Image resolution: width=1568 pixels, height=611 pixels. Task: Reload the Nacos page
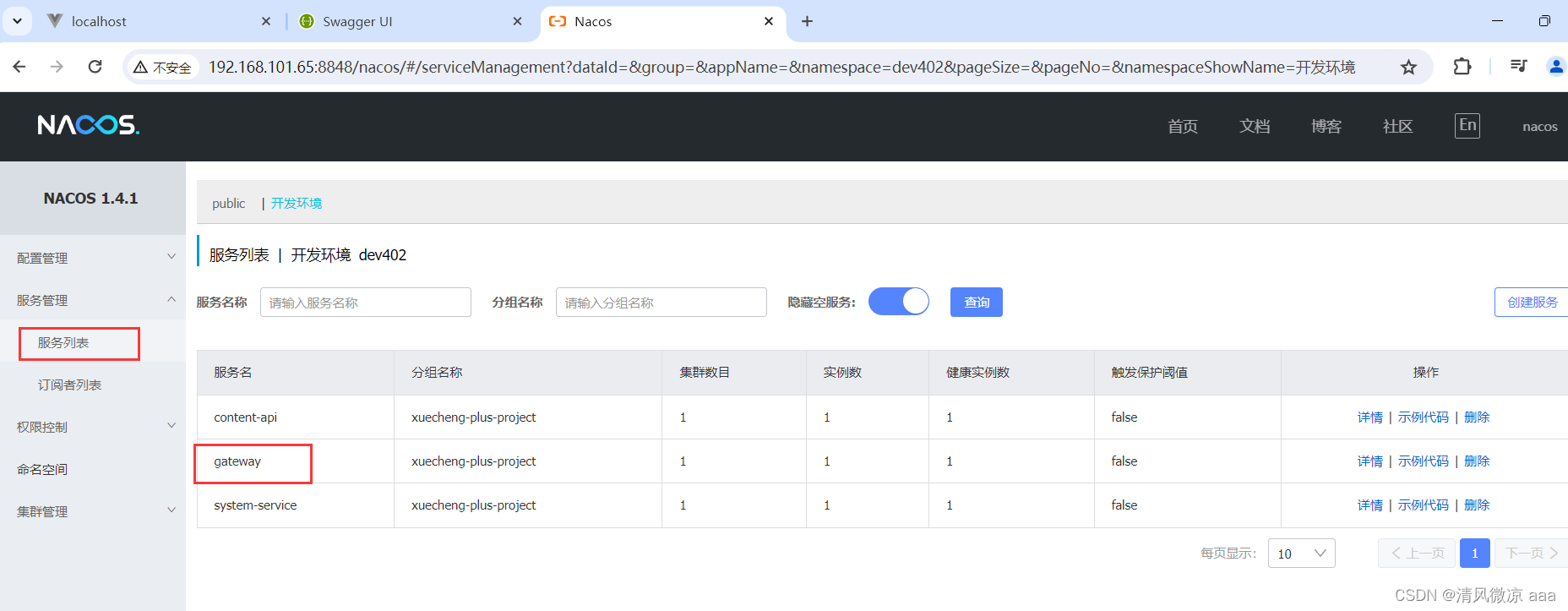(x=95, y=67)
